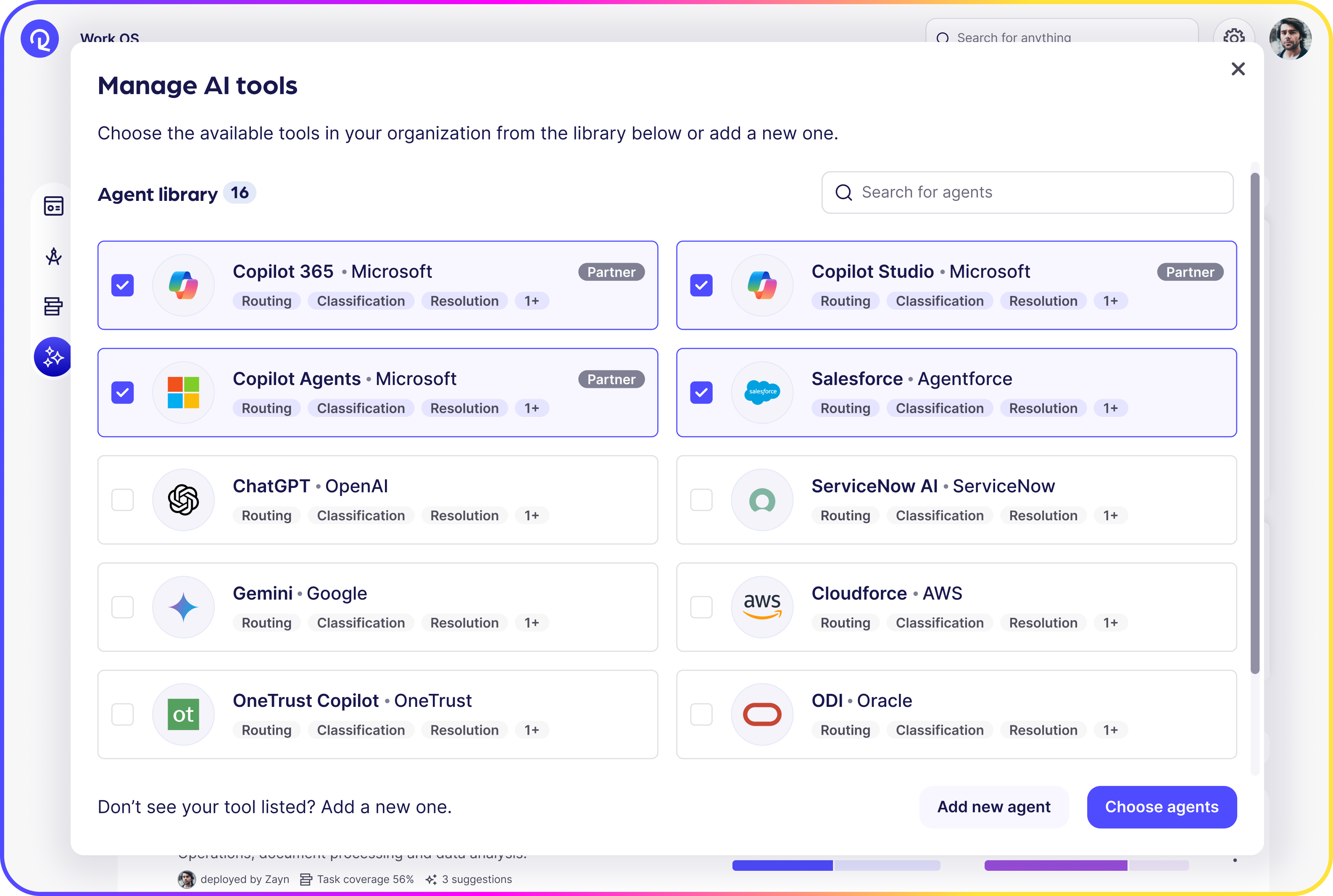Image resolution: width=1333 pixels, height=896 pixels.
Task: Uncheck the Copilot Agents checkbox
Action: [122, 393]
